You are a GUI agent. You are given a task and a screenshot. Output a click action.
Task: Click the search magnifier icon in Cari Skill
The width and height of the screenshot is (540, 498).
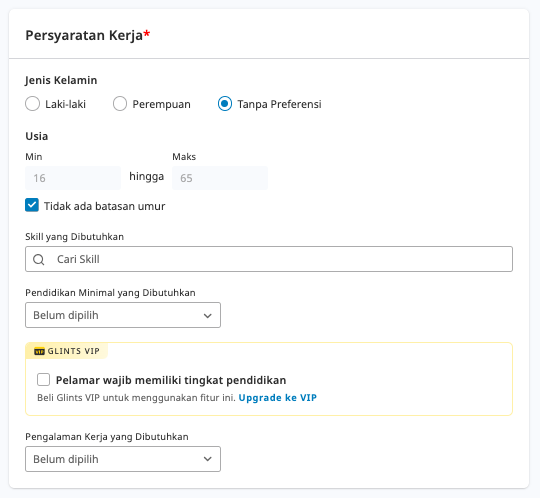tap(39, 259)
